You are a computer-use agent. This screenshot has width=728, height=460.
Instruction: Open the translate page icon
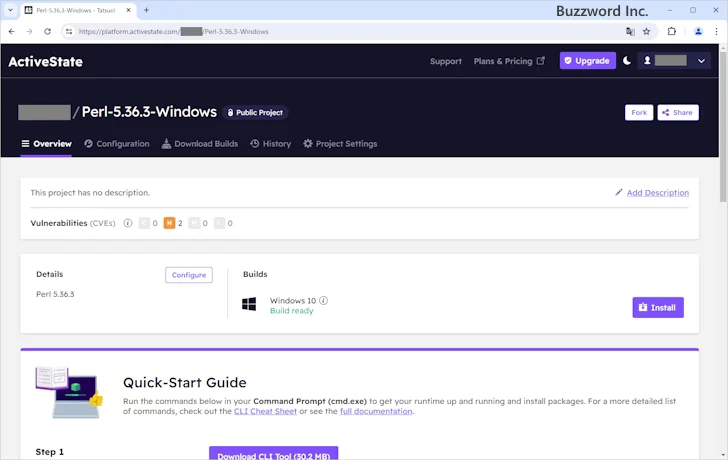630,32
